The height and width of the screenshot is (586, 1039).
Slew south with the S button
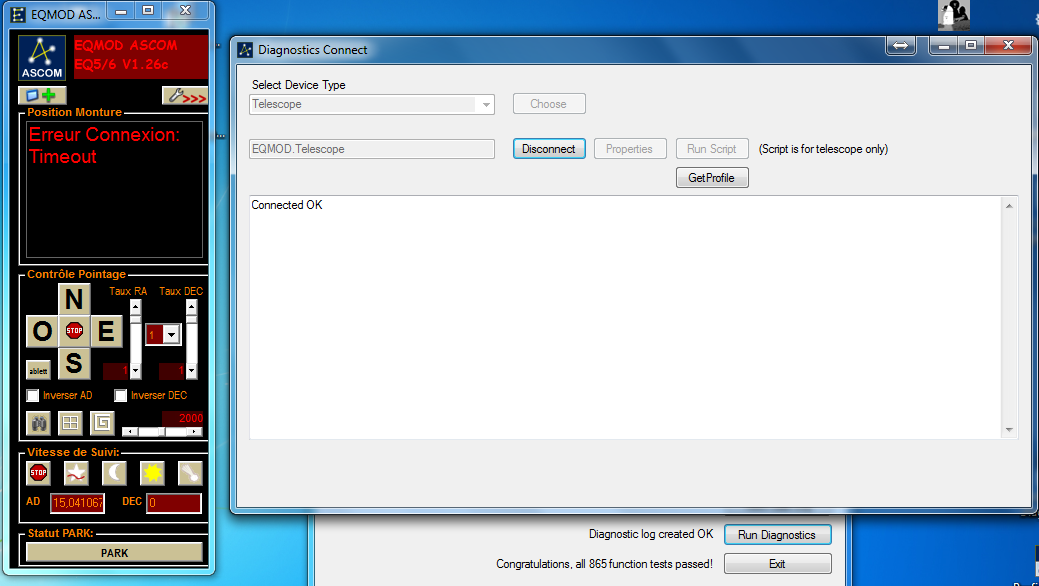(74, 363)
